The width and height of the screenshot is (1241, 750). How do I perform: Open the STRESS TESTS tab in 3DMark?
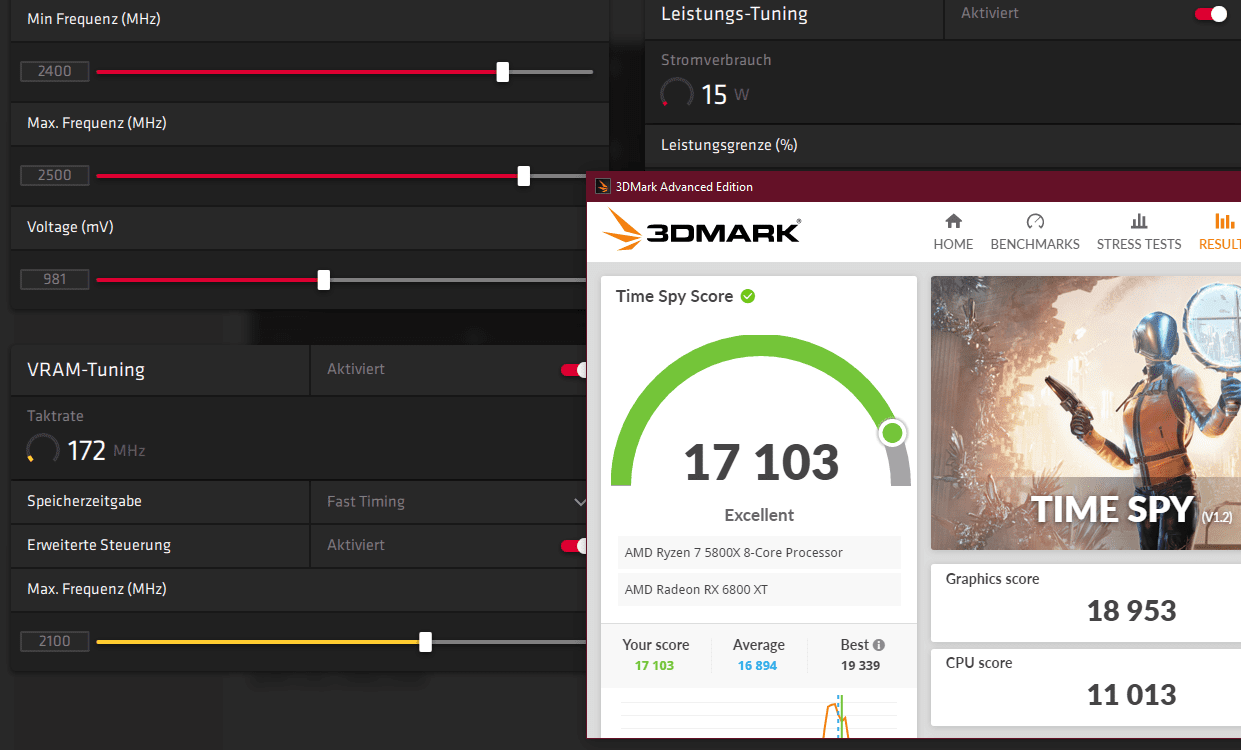tap(1139, 232)
